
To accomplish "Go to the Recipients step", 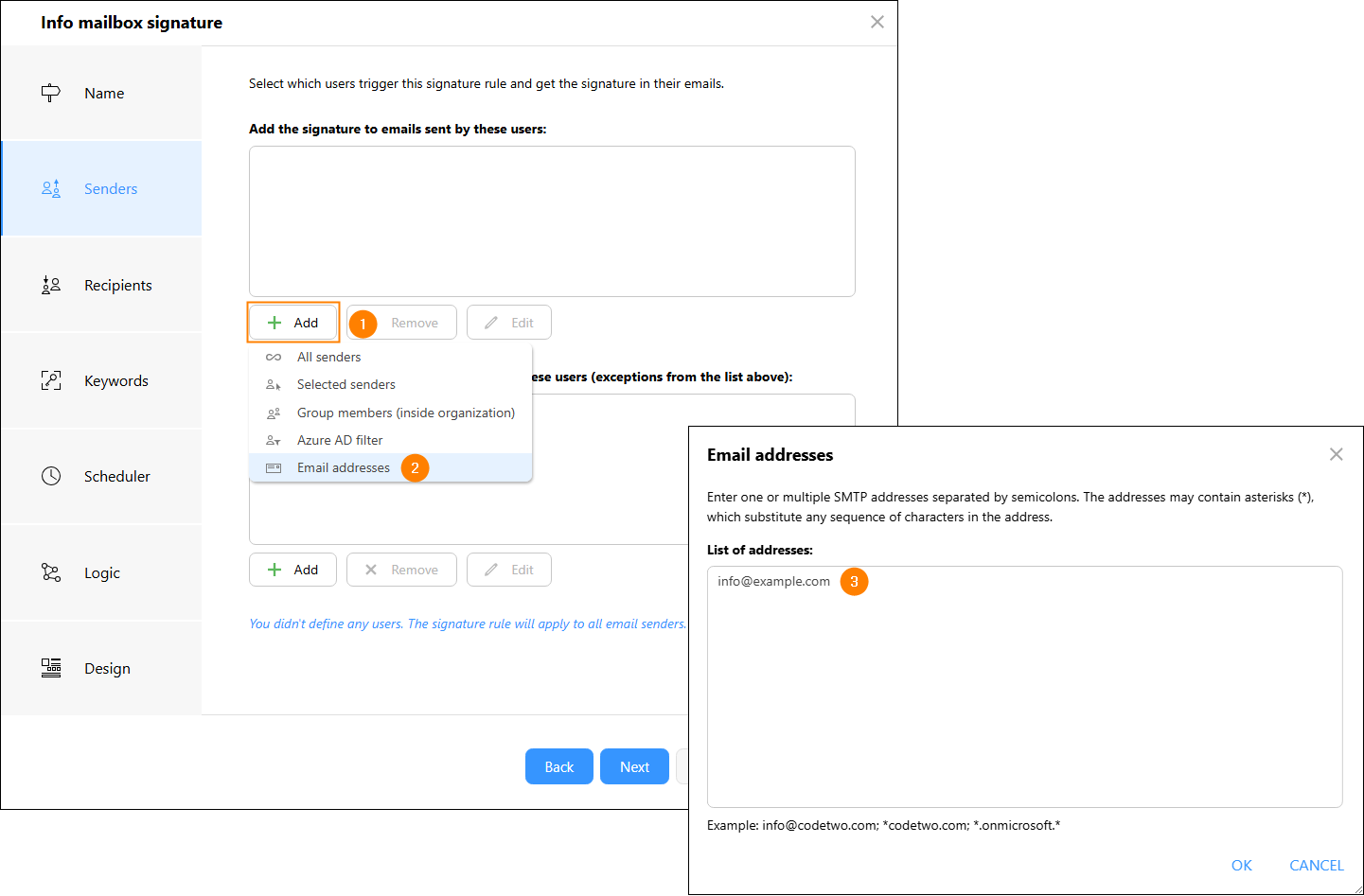I will pyautogui.click(x=101, y=285).
